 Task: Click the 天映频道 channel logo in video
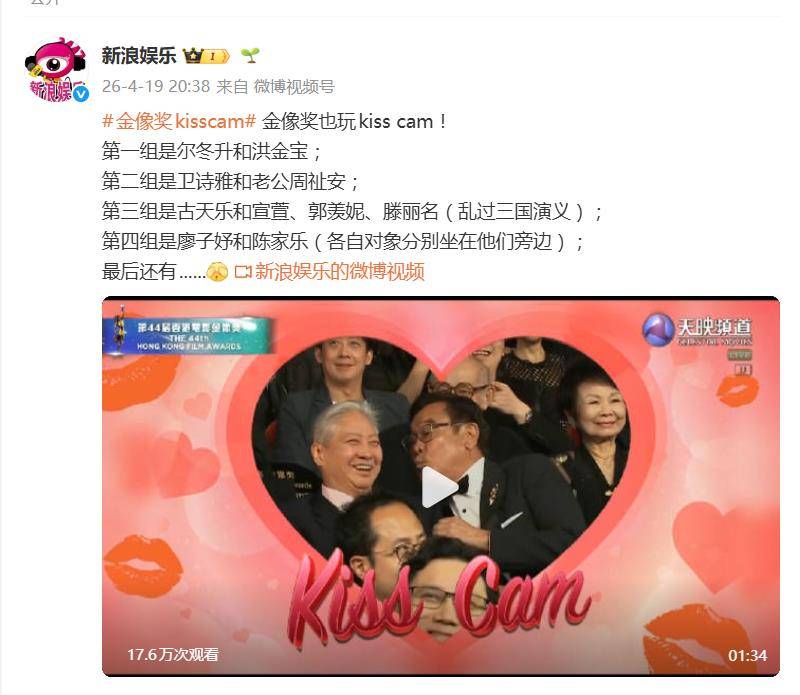[x=697, y=329]
